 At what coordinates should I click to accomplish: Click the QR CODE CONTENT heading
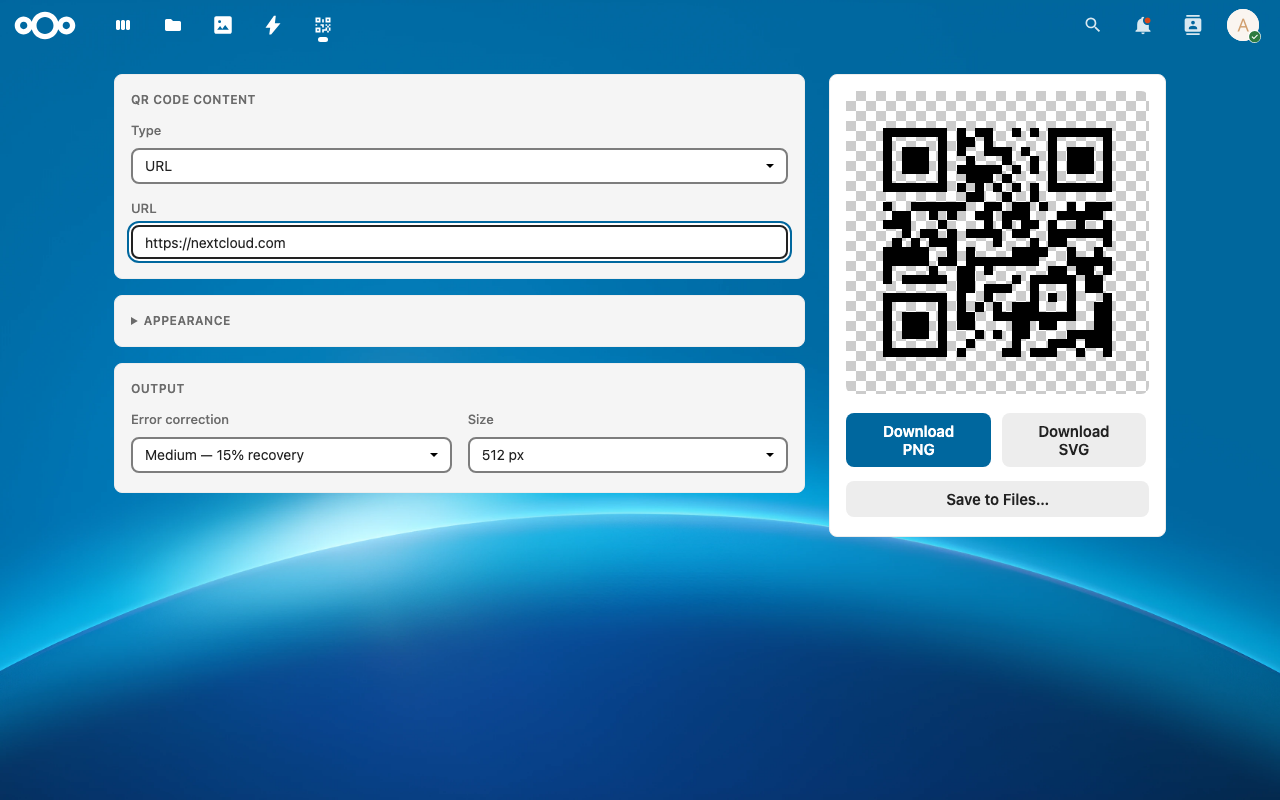coord(193,100)
